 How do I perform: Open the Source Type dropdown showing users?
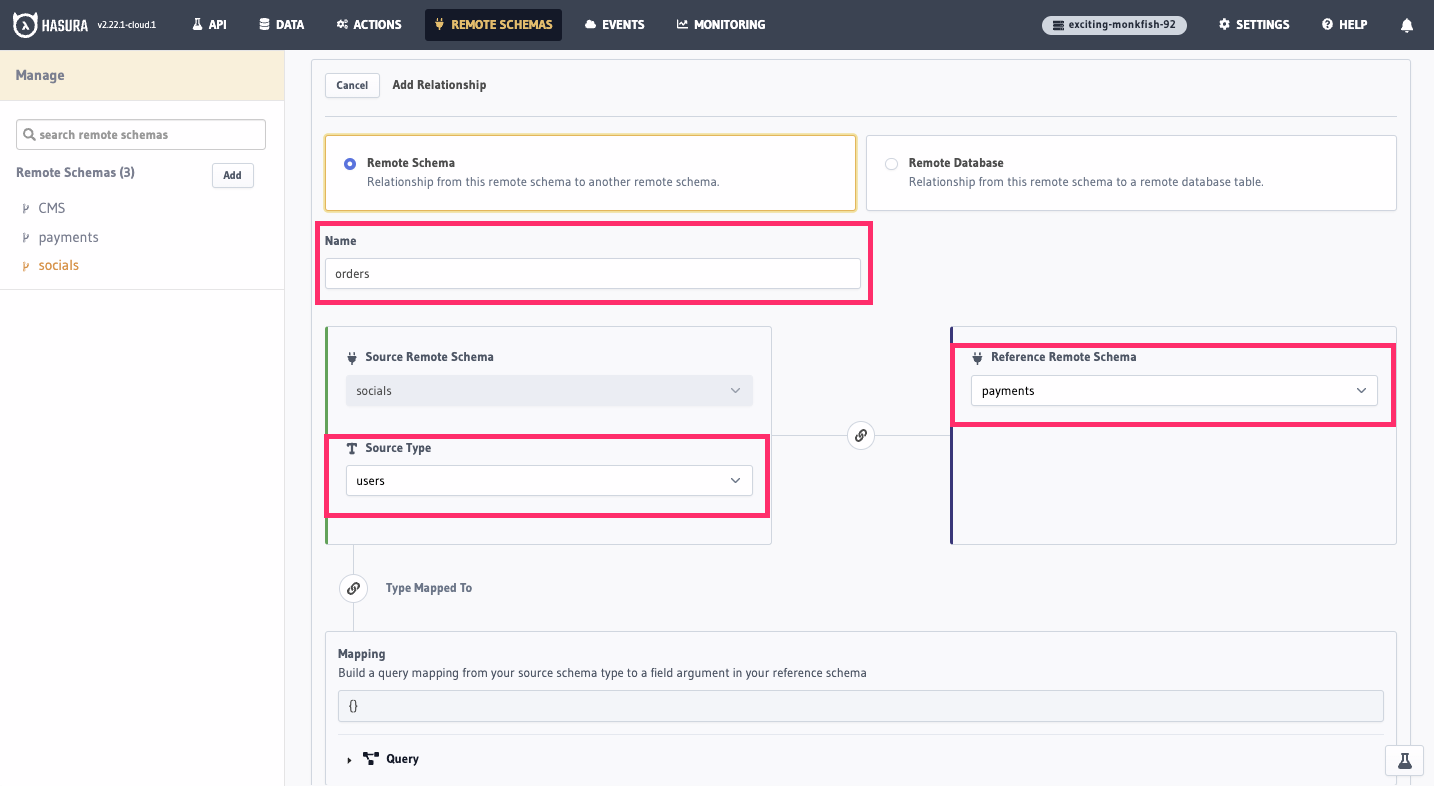point(548,480)
